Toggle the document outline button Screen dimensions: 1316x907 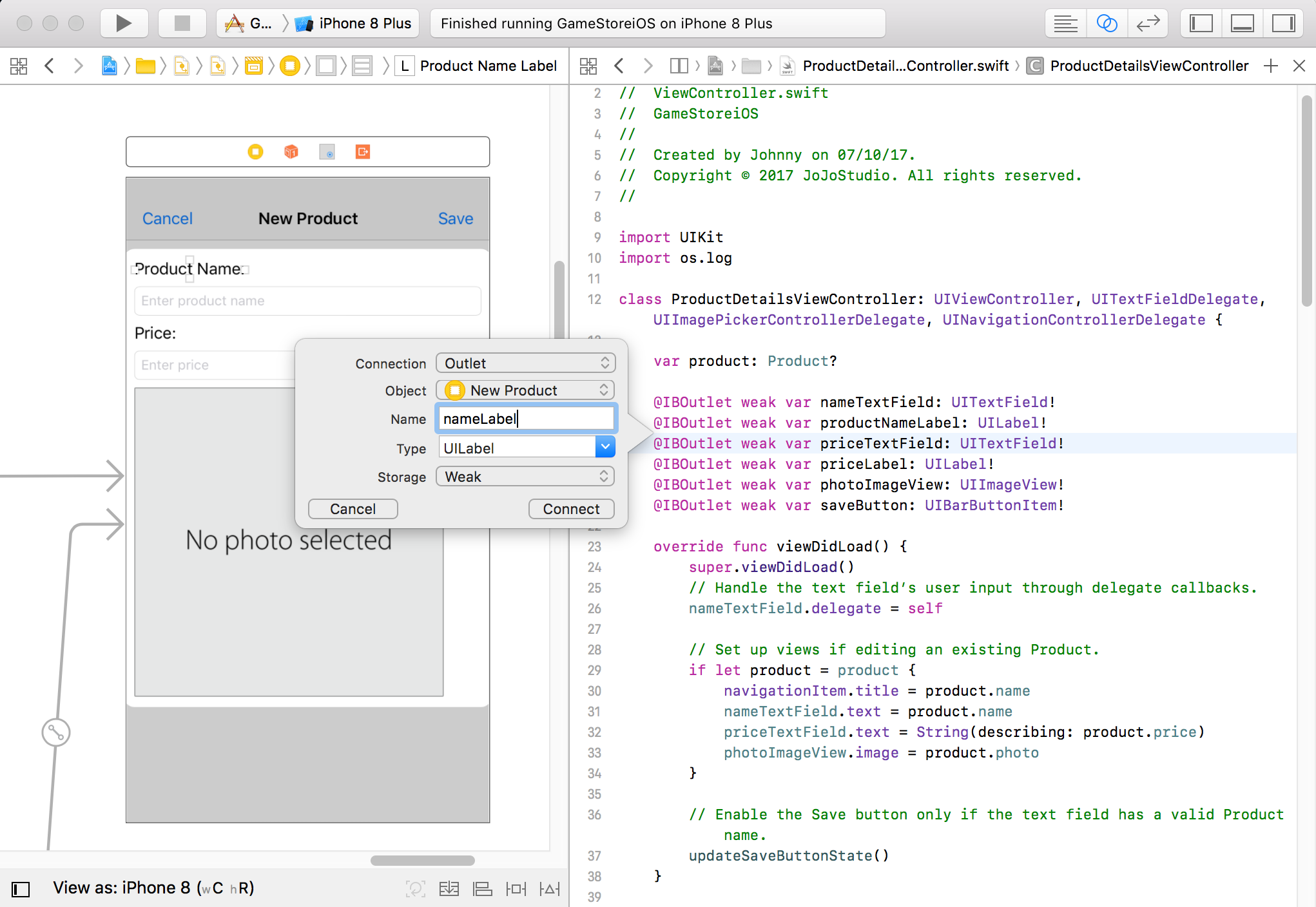[x=21, y=889]
